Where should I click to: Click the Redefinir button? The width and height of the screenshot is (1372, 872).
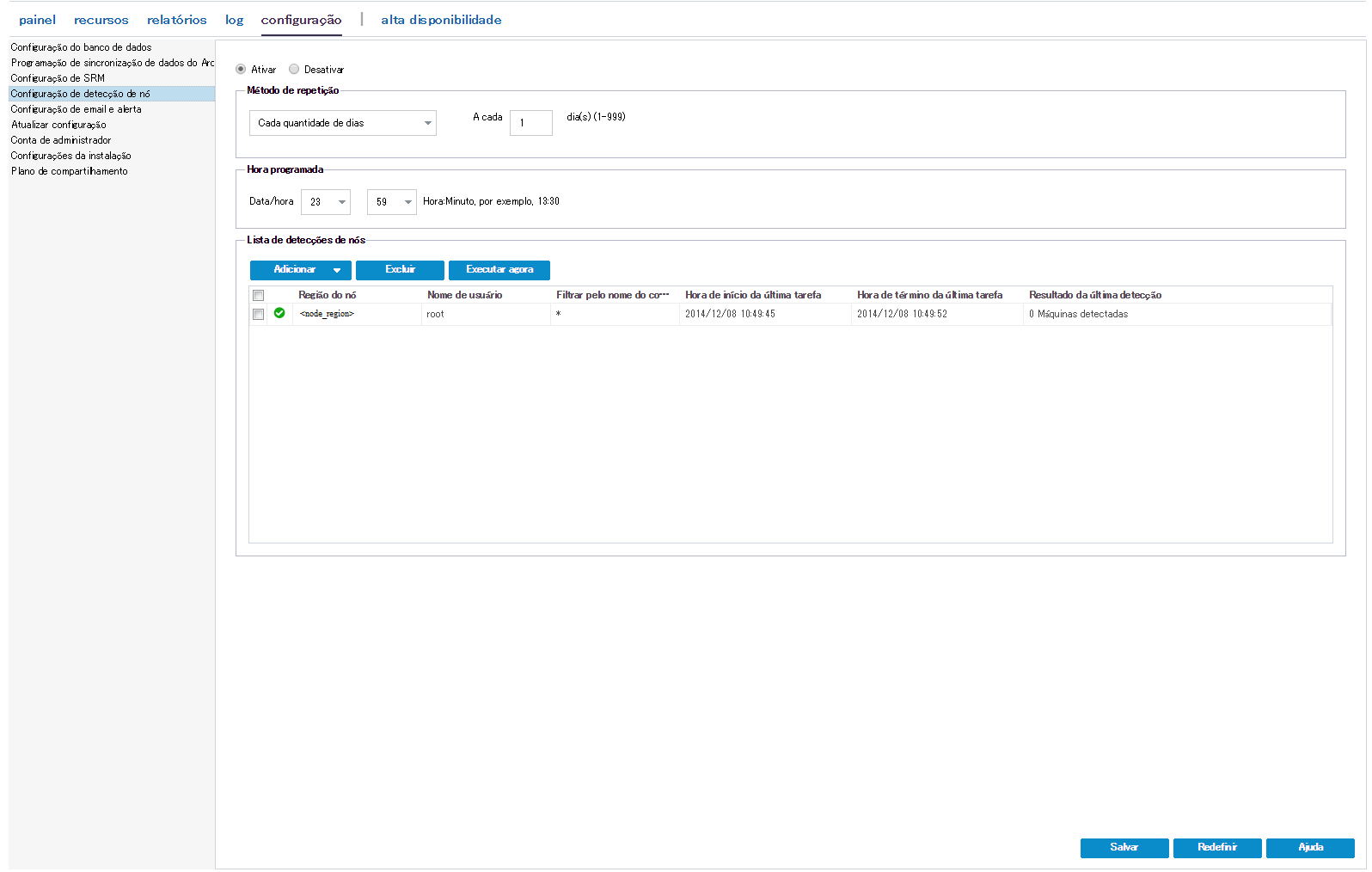point(1217,848)
